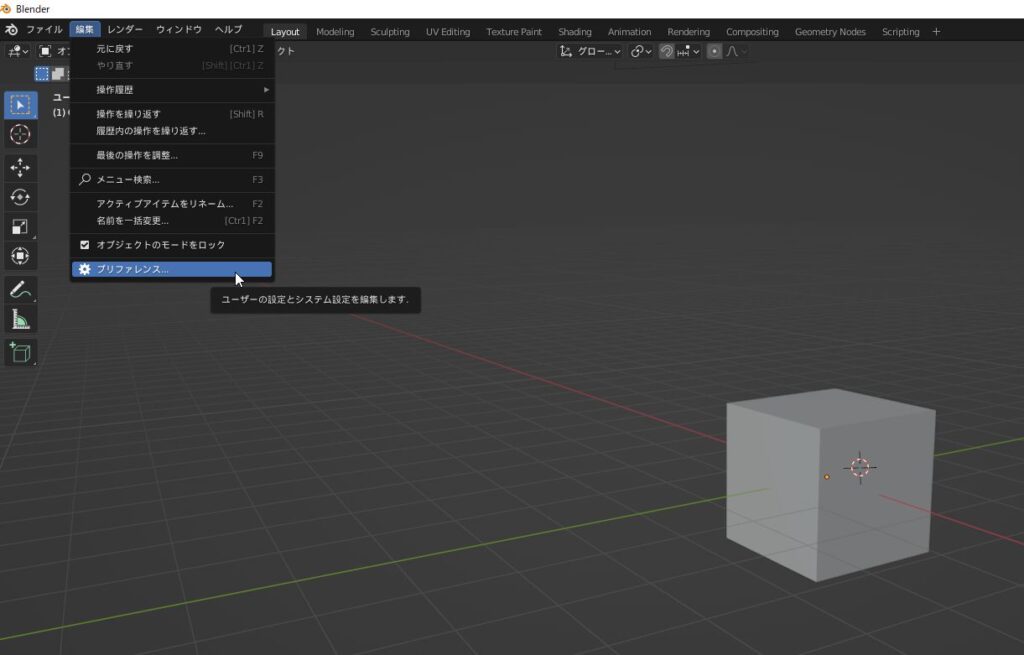1024x655 pixels.
Task: Select the Rotate tool
Action: pos(20,197)
